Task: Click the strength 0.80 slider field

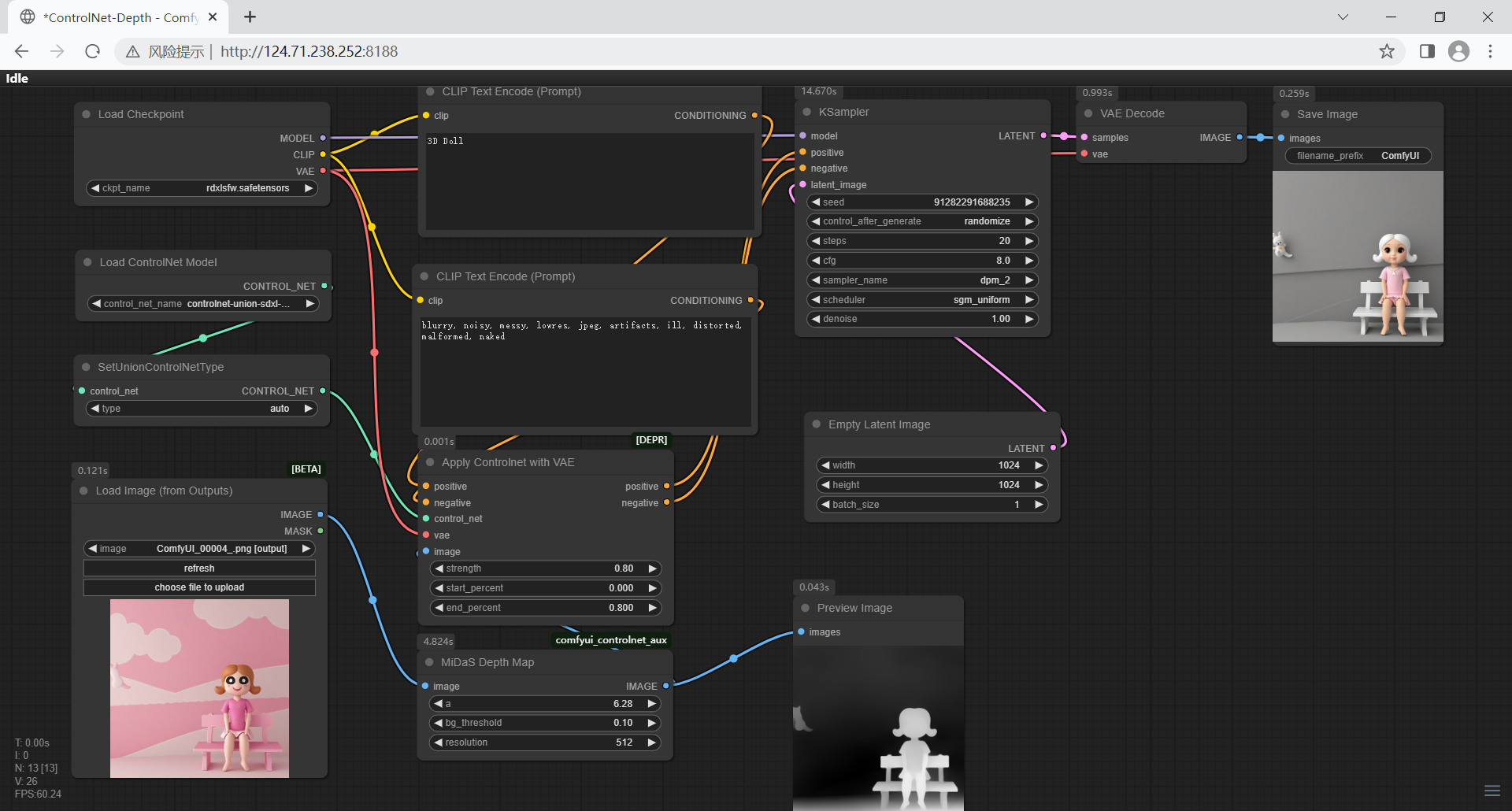Action: click(547, 568)
